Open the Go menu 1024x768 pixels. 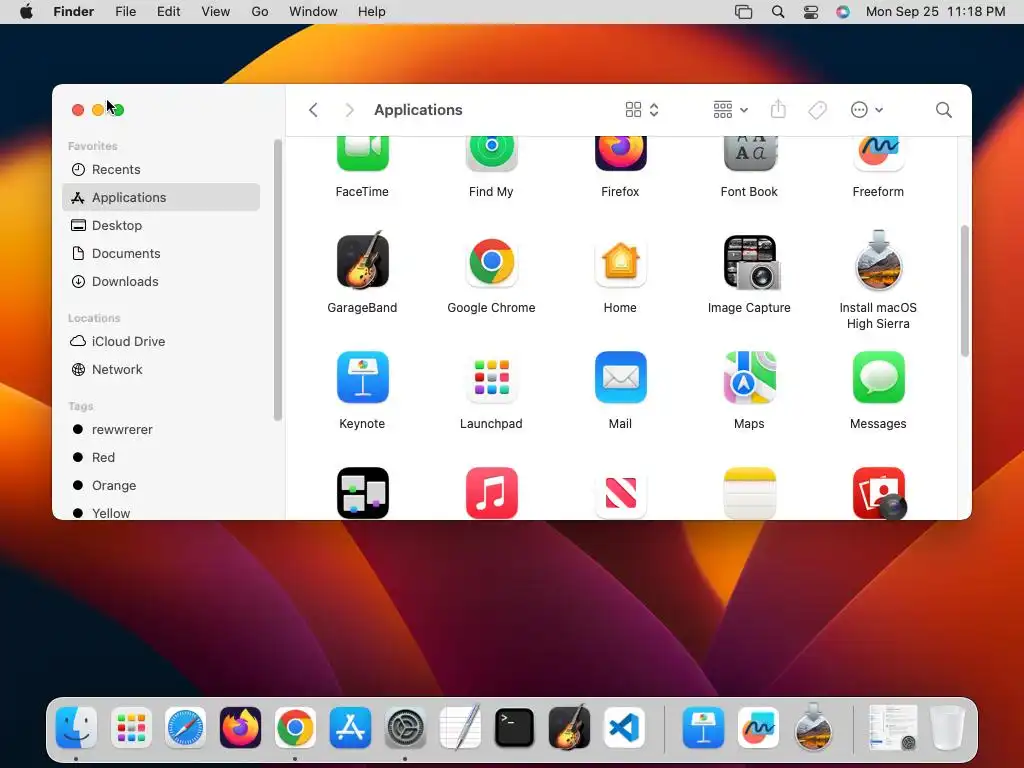[260, 12]
